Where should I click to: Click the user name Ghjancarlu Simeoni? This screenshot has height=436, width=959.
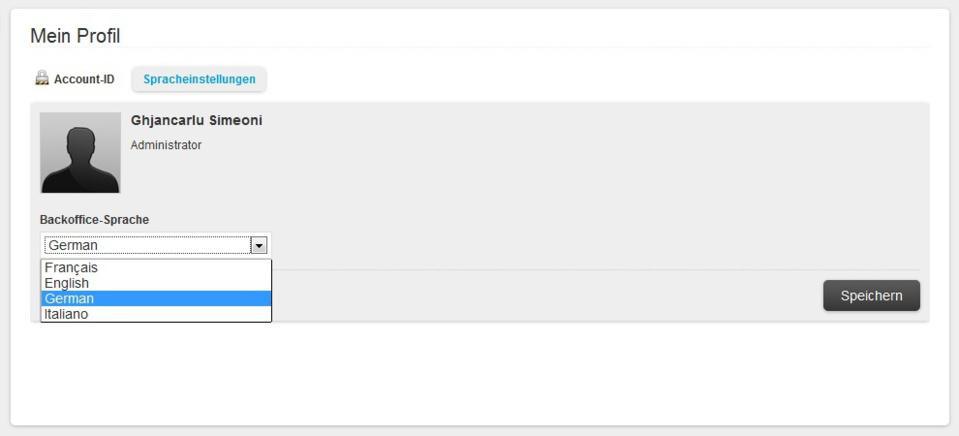[196, 121]
